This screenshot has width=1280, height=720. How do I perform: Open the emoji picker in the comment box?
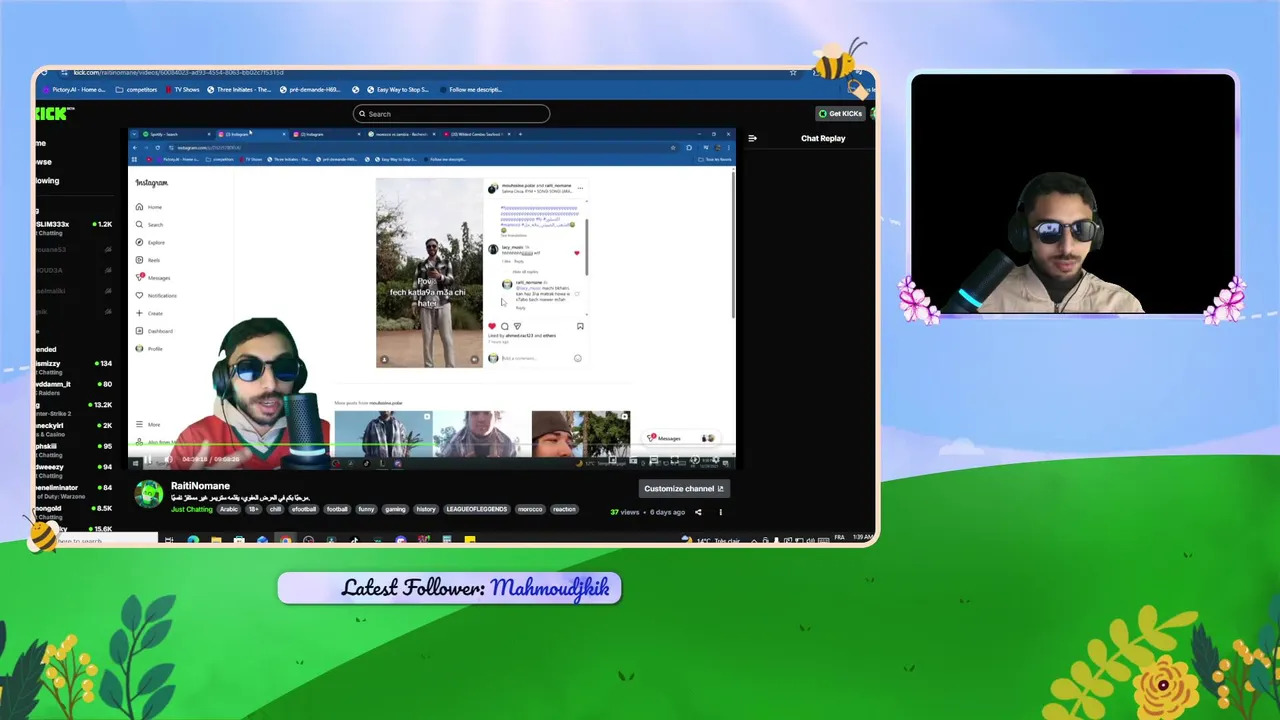click(578, 358)
